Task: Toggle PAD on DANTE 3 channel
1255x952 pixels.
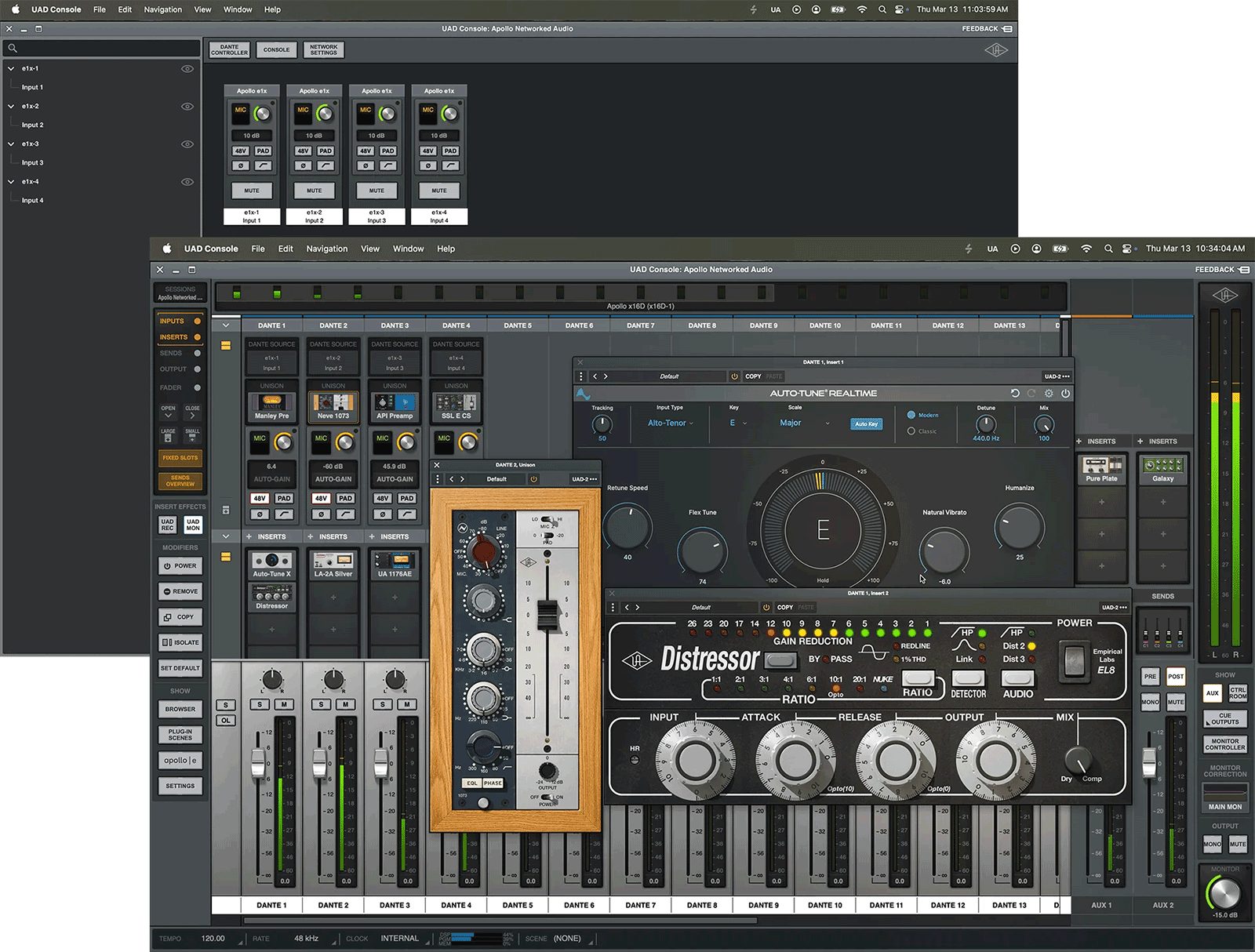Action: [406, 499]
